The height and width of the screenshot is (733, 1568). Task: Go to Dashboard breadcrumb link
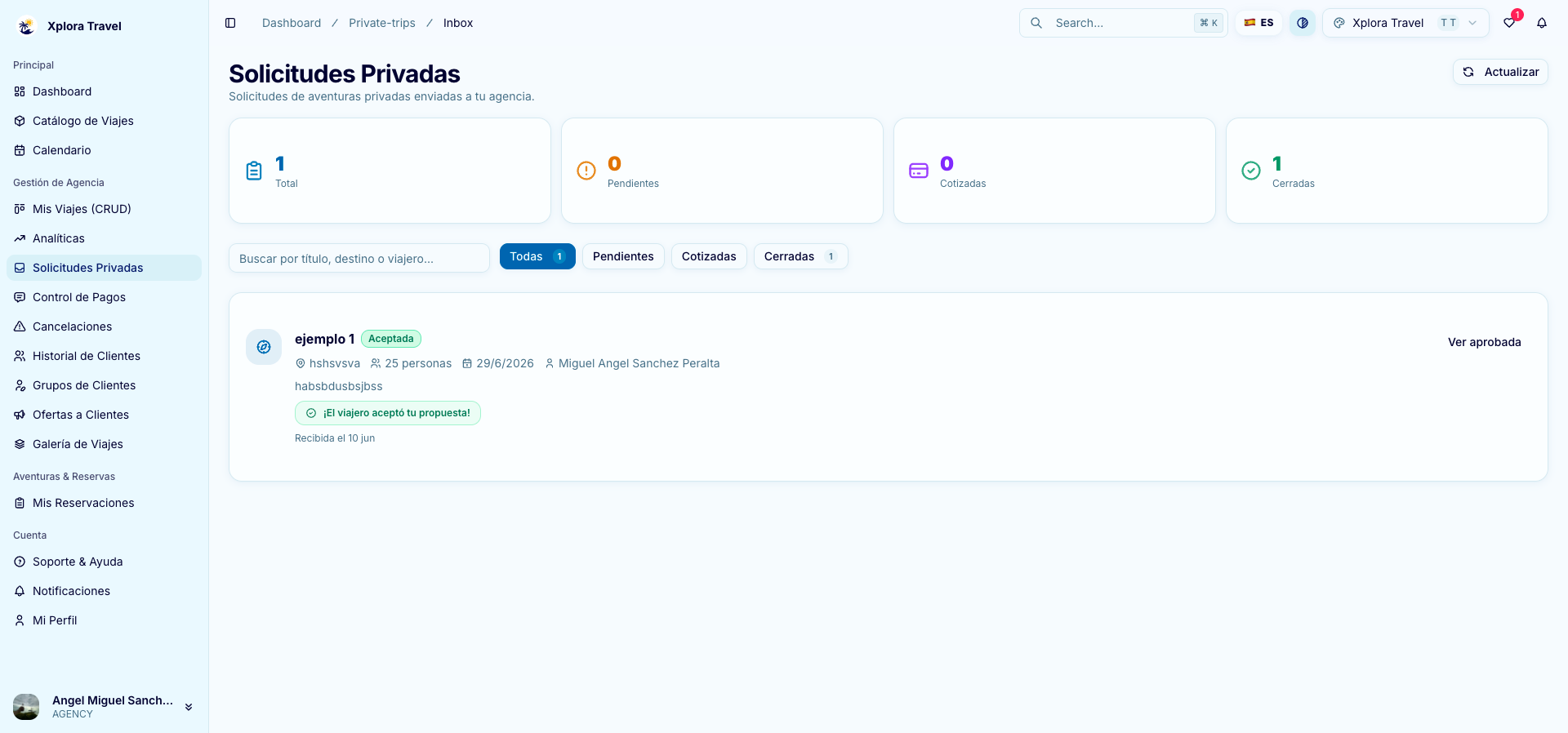click(292, 23)
